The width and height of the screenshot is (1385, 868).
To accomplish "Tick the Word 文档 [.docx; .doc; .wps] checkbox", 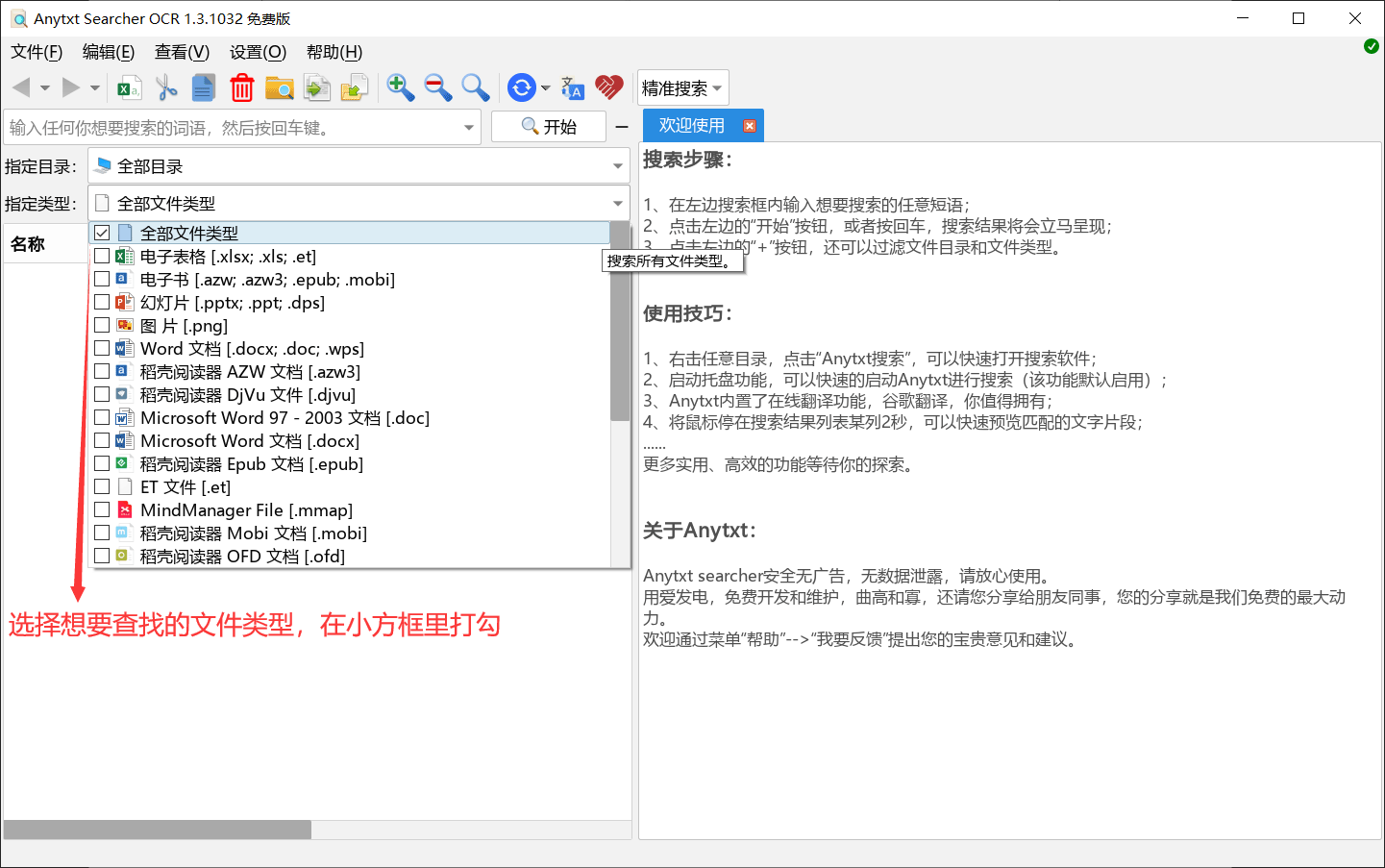I will click(102, 348).
